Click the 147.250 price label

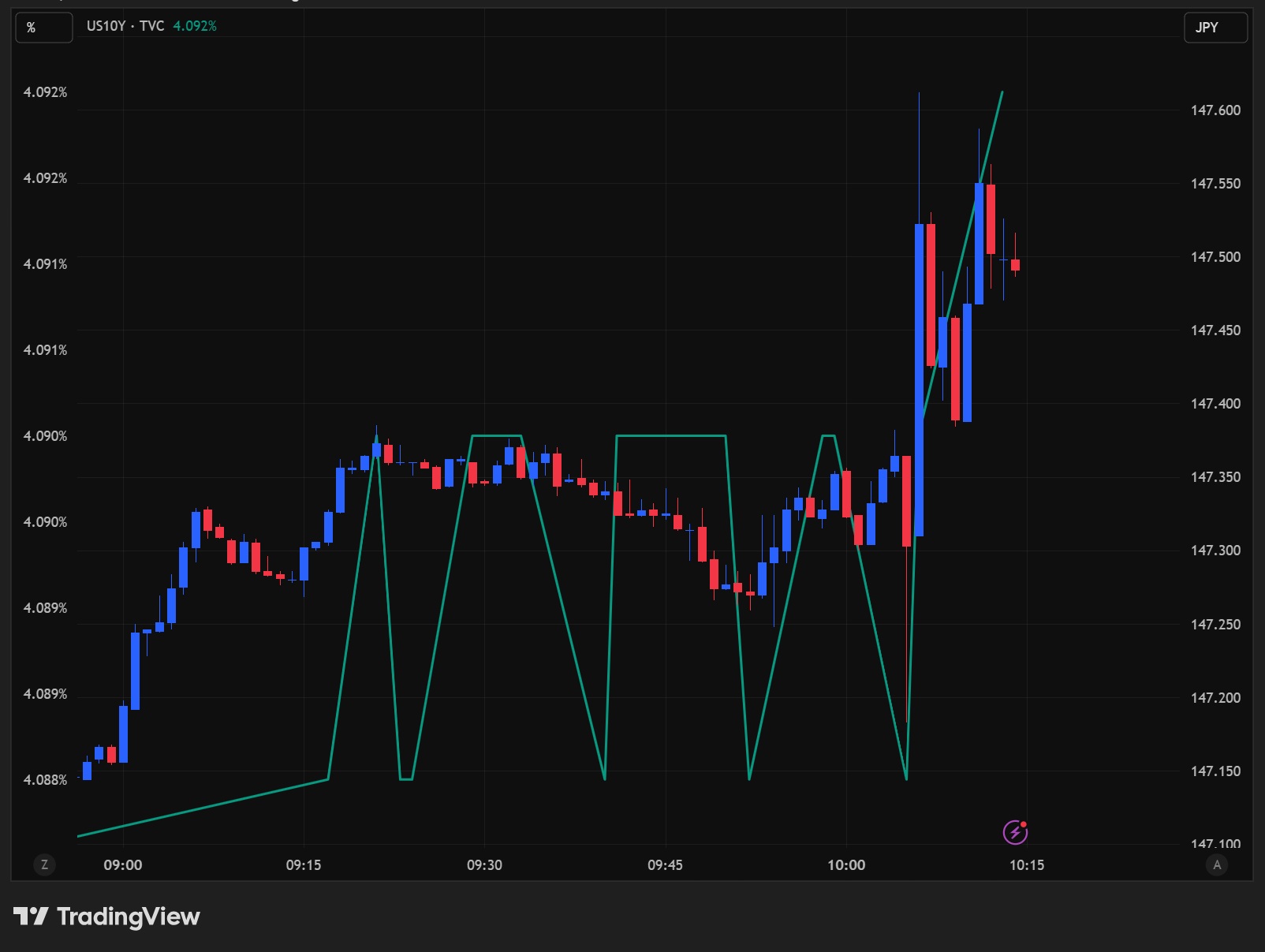(1215, 625)
